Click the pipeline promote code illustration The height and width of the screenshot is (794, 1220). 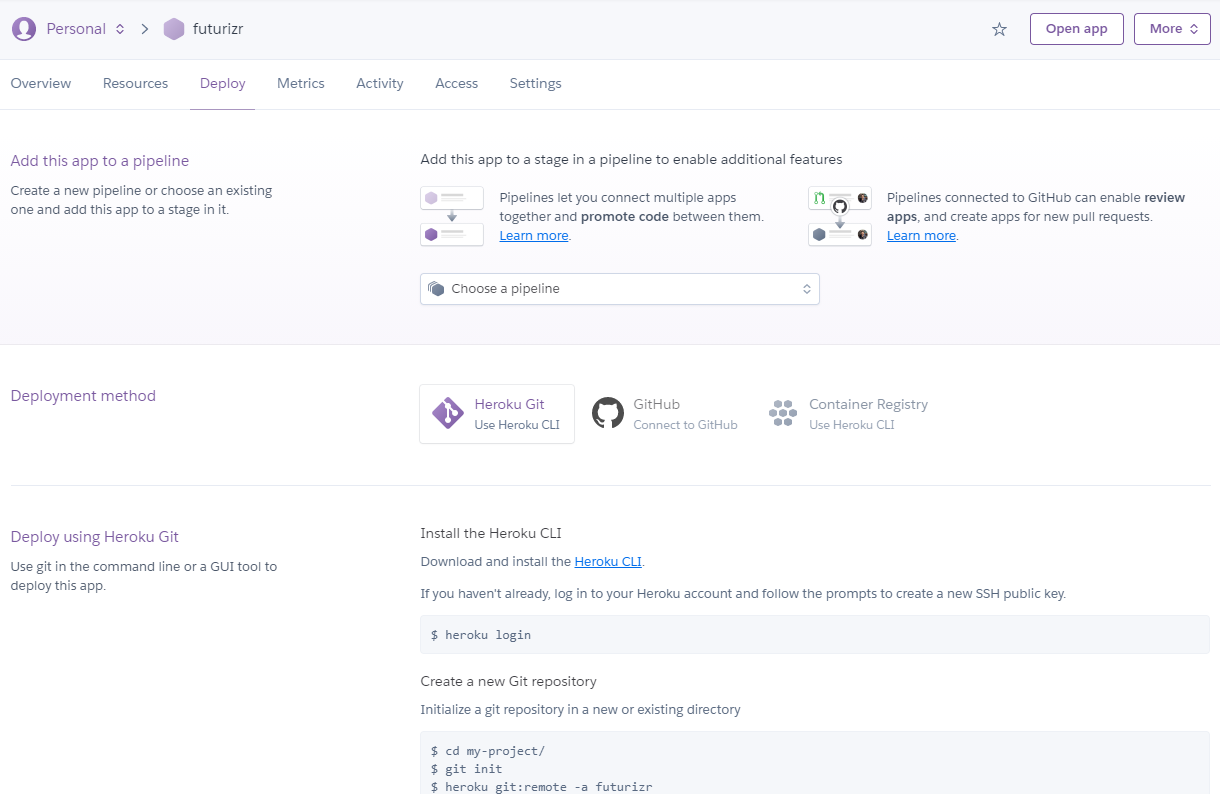point(452,216)
